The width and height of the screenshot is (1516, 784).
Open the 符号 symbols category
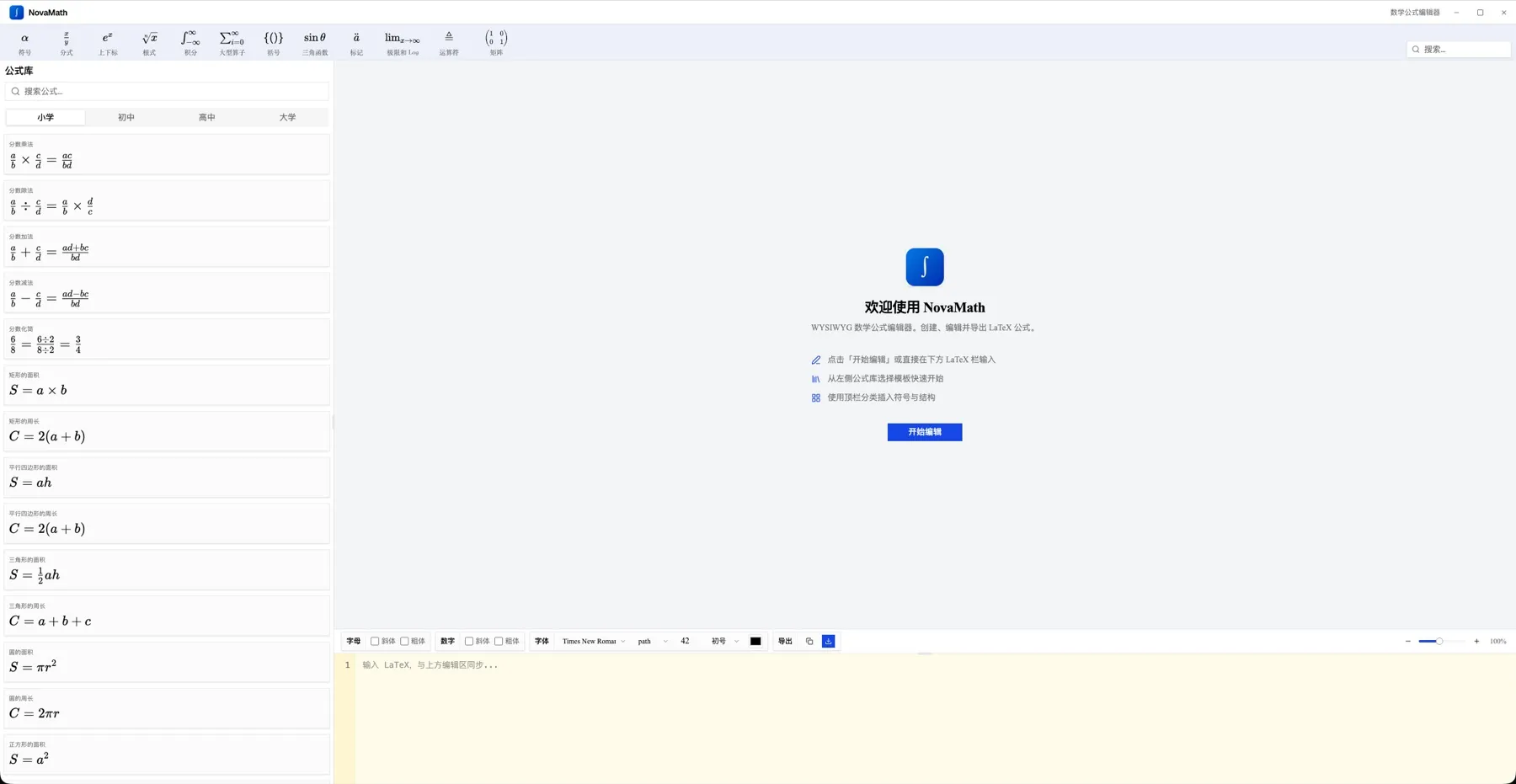point(24,43)
